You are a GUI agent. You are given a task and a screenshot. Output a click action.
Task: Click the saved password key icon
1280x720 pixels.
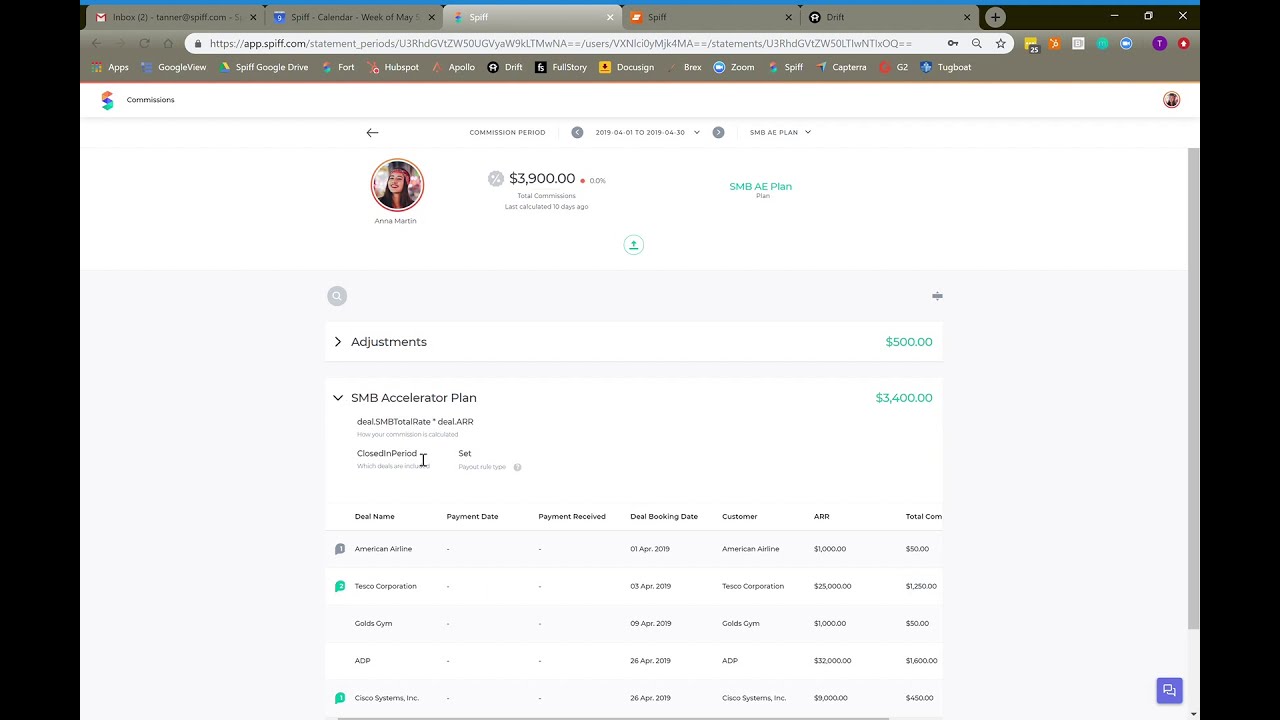952,44
